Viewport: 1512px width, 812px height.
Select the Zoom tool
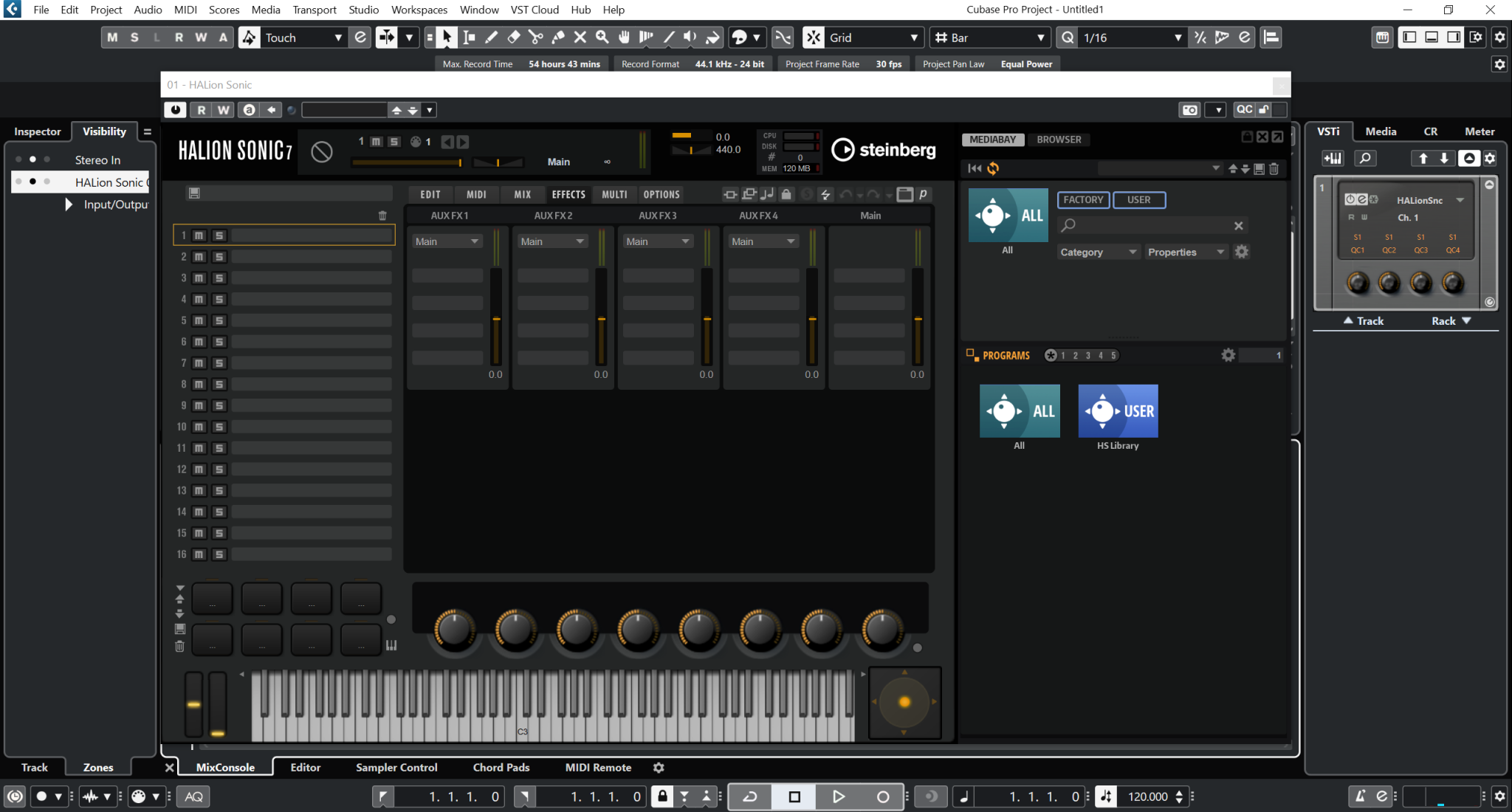coord(603,37)
